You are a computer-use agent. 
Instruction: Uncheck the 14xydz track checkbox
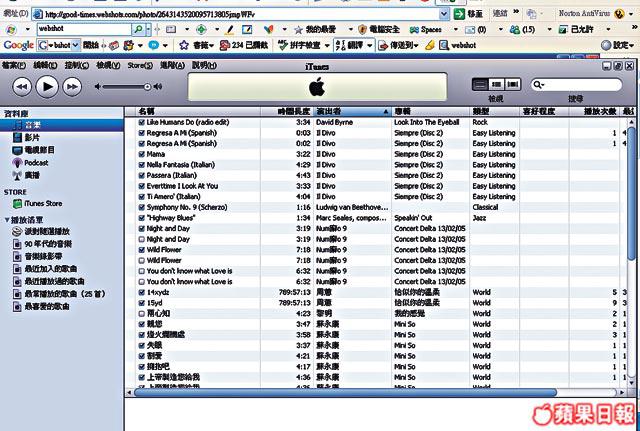[x=142, y=292]
